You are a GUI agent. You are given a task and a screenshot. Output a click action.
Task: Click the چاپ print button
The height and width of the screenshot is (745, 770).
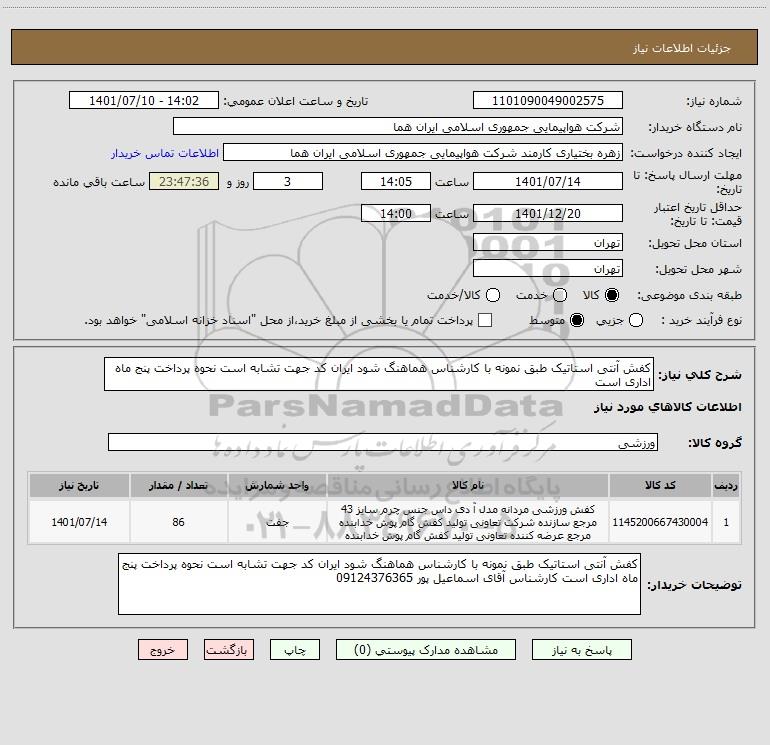coord(295,650)
